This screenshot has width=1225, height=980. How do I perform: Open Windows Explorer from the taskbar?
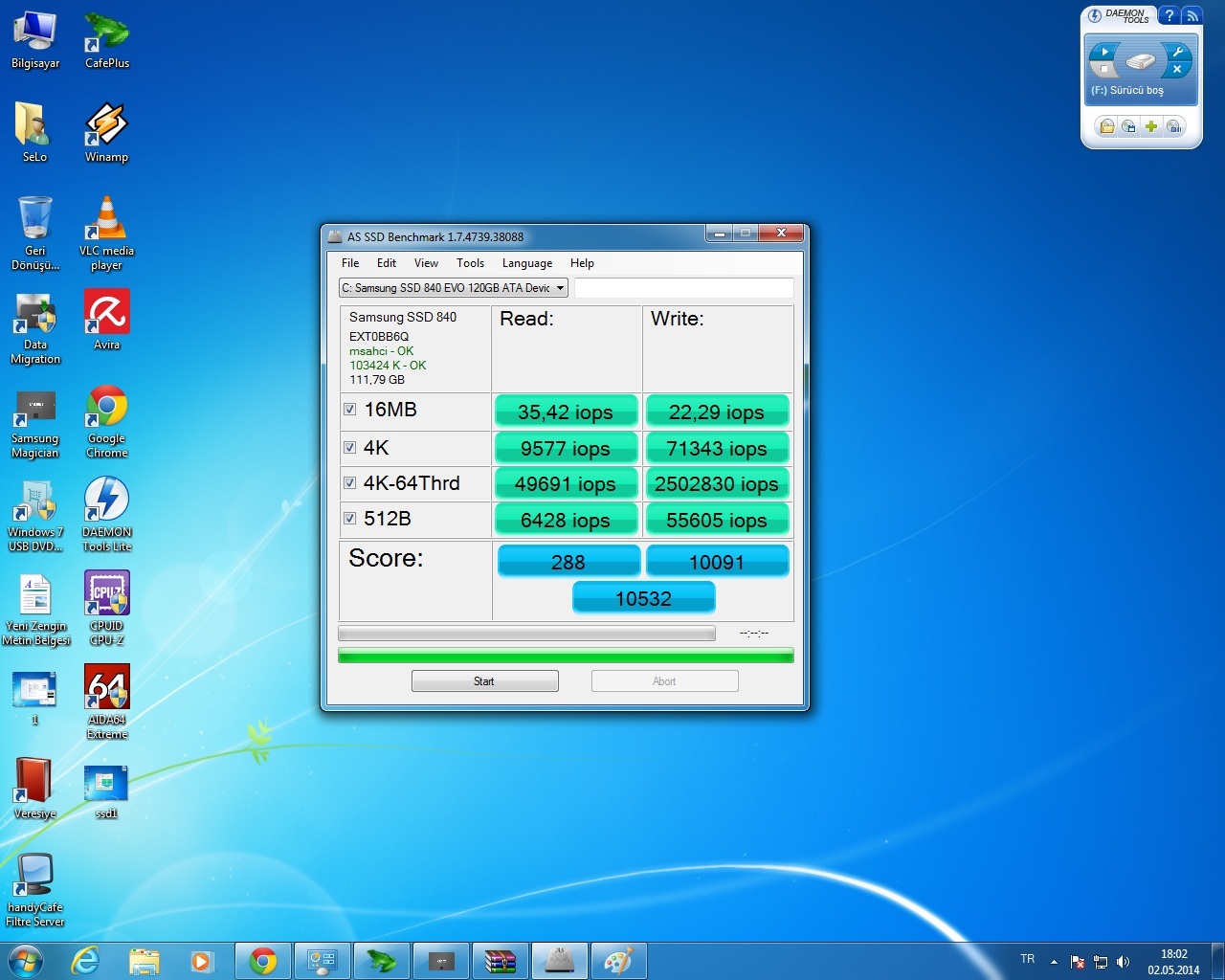pyautogui.click(x=144, y=961)
